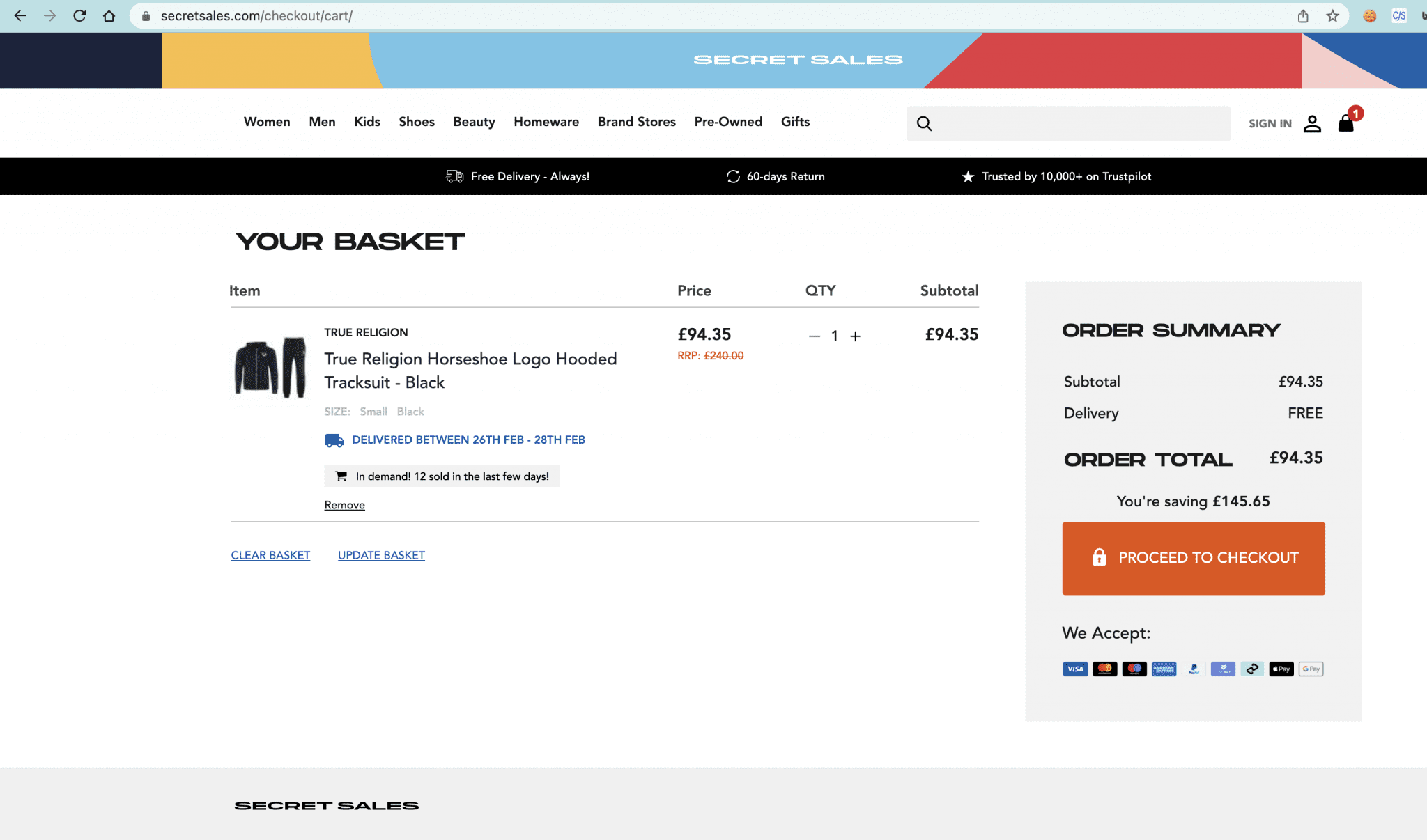Click Proceed to Checkout button

1193,558
